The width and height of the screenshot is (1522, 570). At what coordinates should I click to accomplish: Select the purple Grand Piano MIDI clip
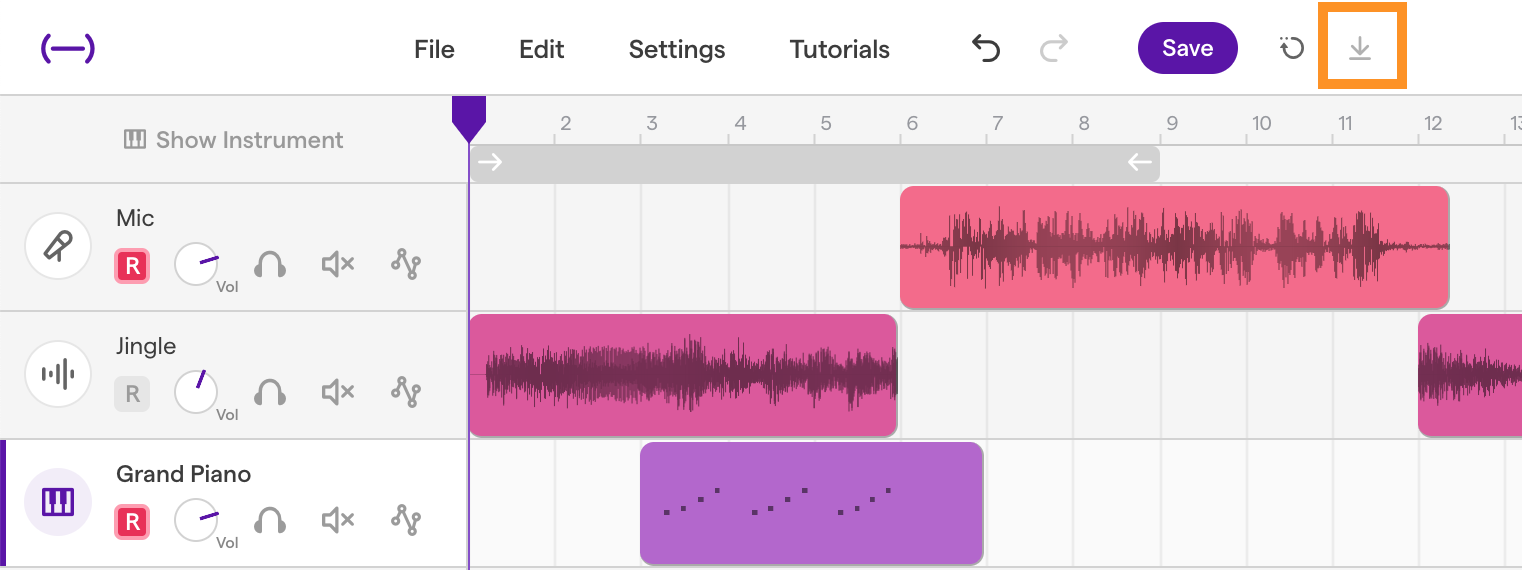[x=812, y=503]
